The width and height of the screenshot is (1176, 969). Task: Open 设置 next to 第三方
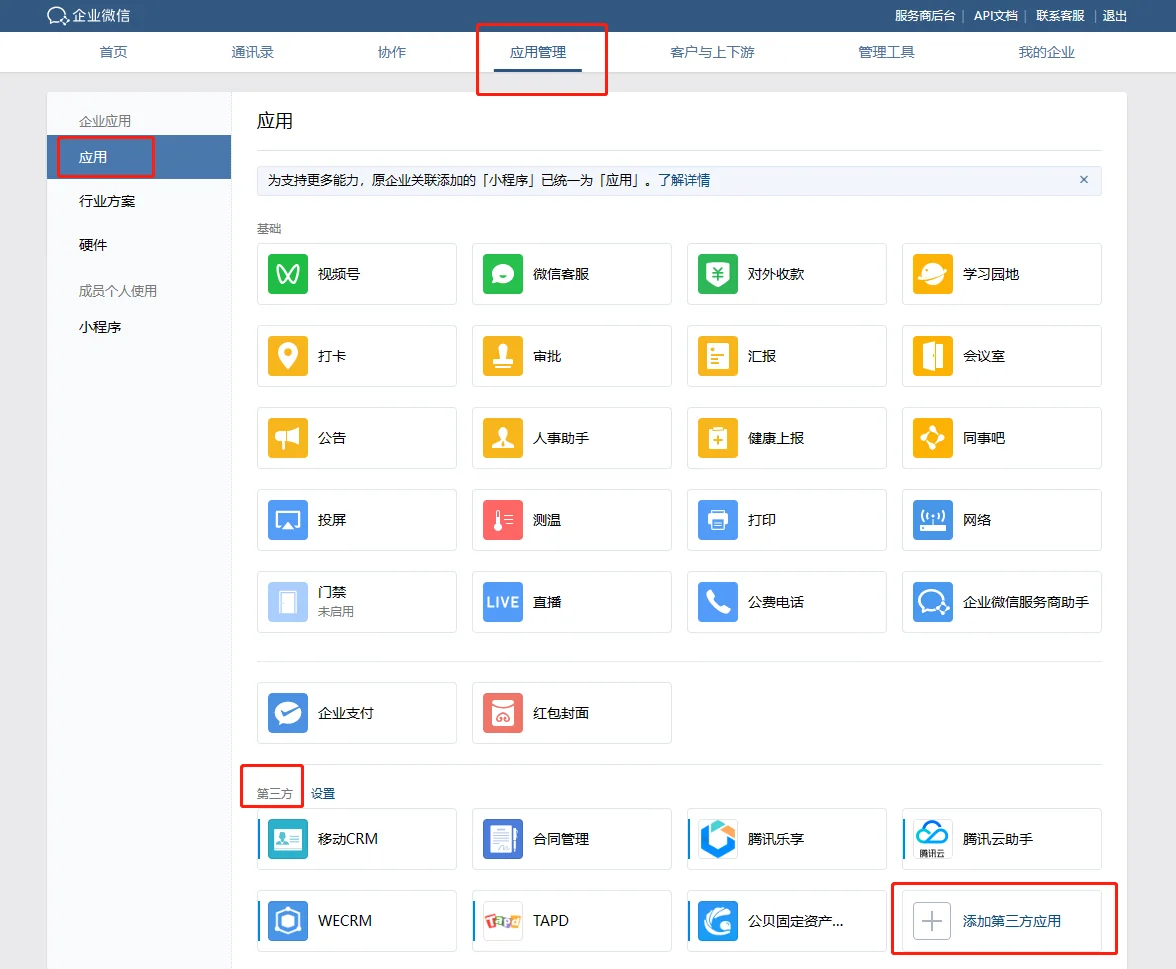pos(322,794)
